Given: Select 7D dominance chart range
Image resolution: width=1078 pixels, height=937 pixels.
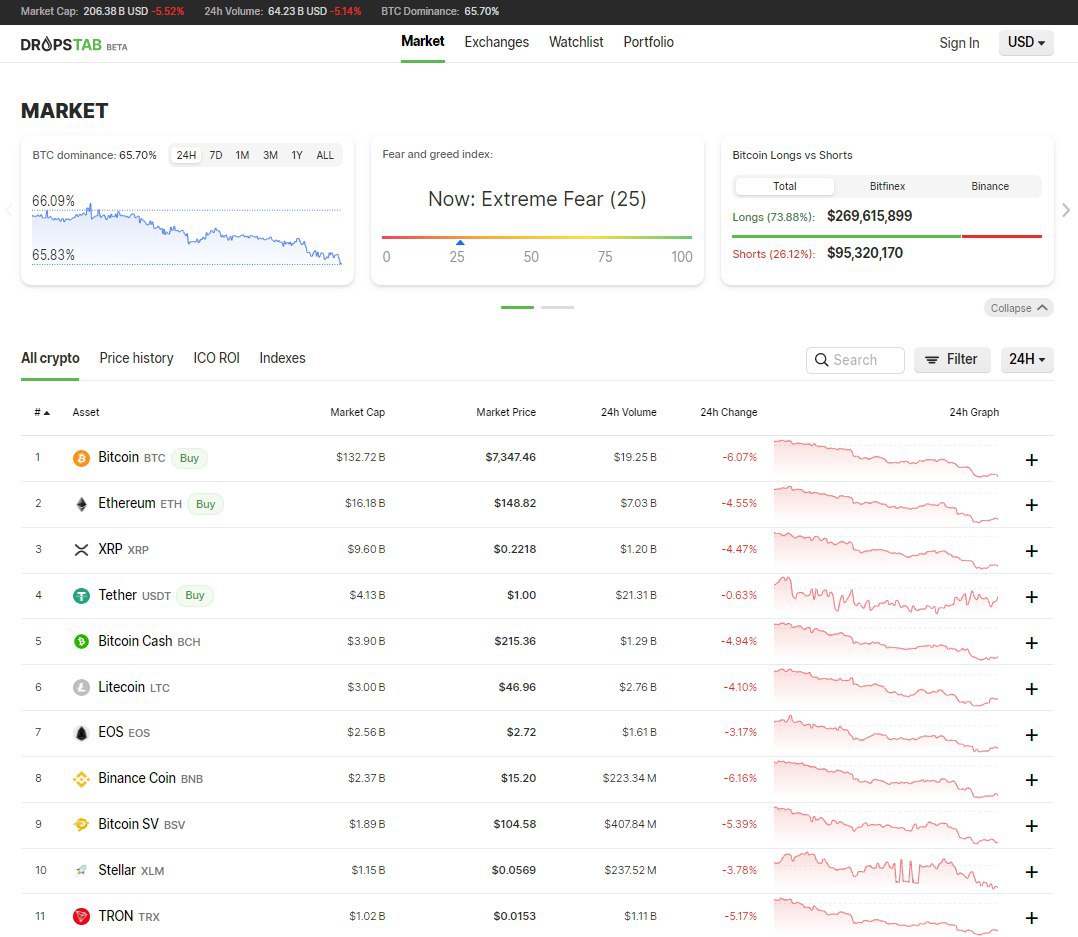Looking at the screenshot, I should (216, 155).
